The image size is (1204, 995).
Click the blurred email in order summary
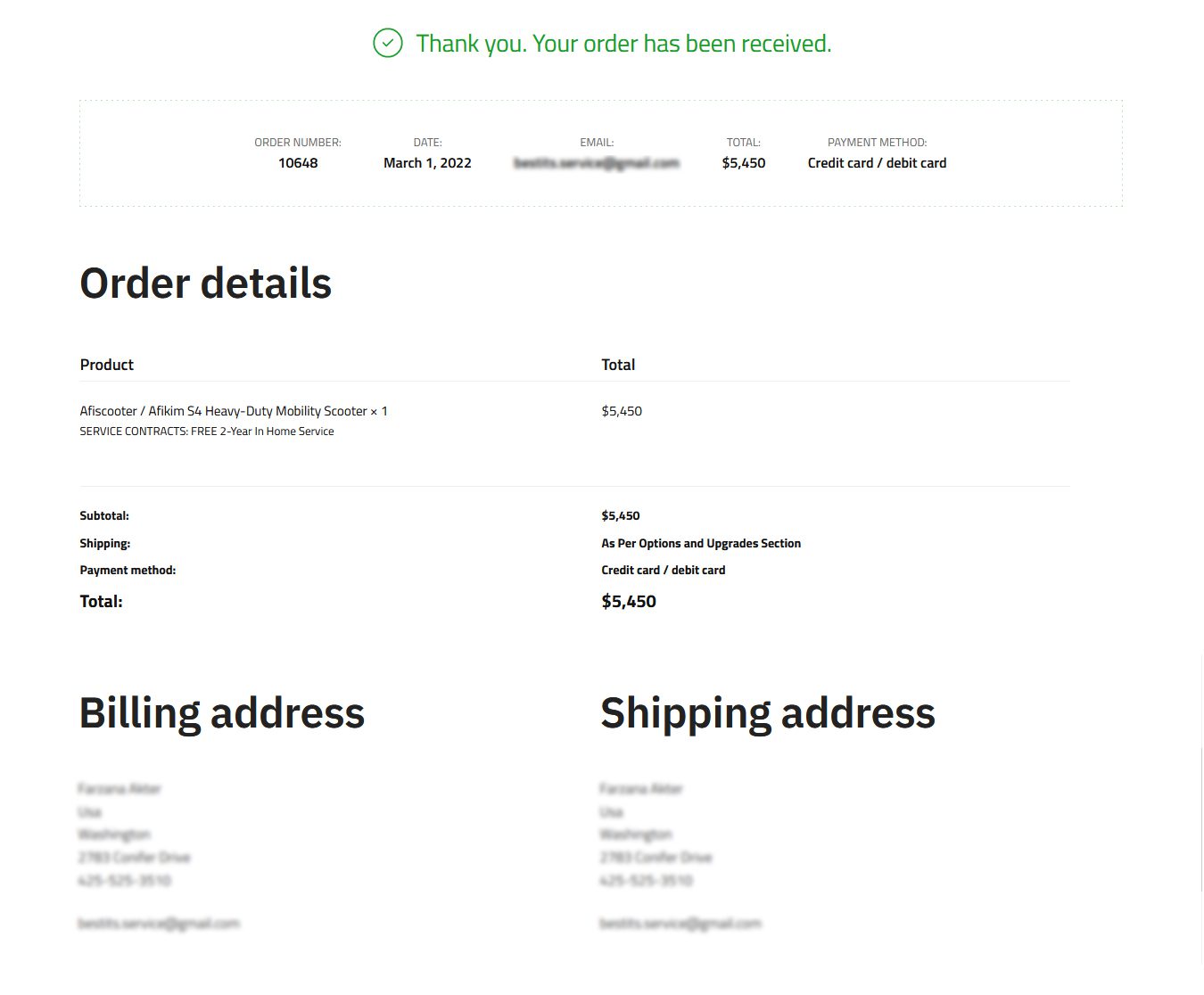(x=597, y=163)
